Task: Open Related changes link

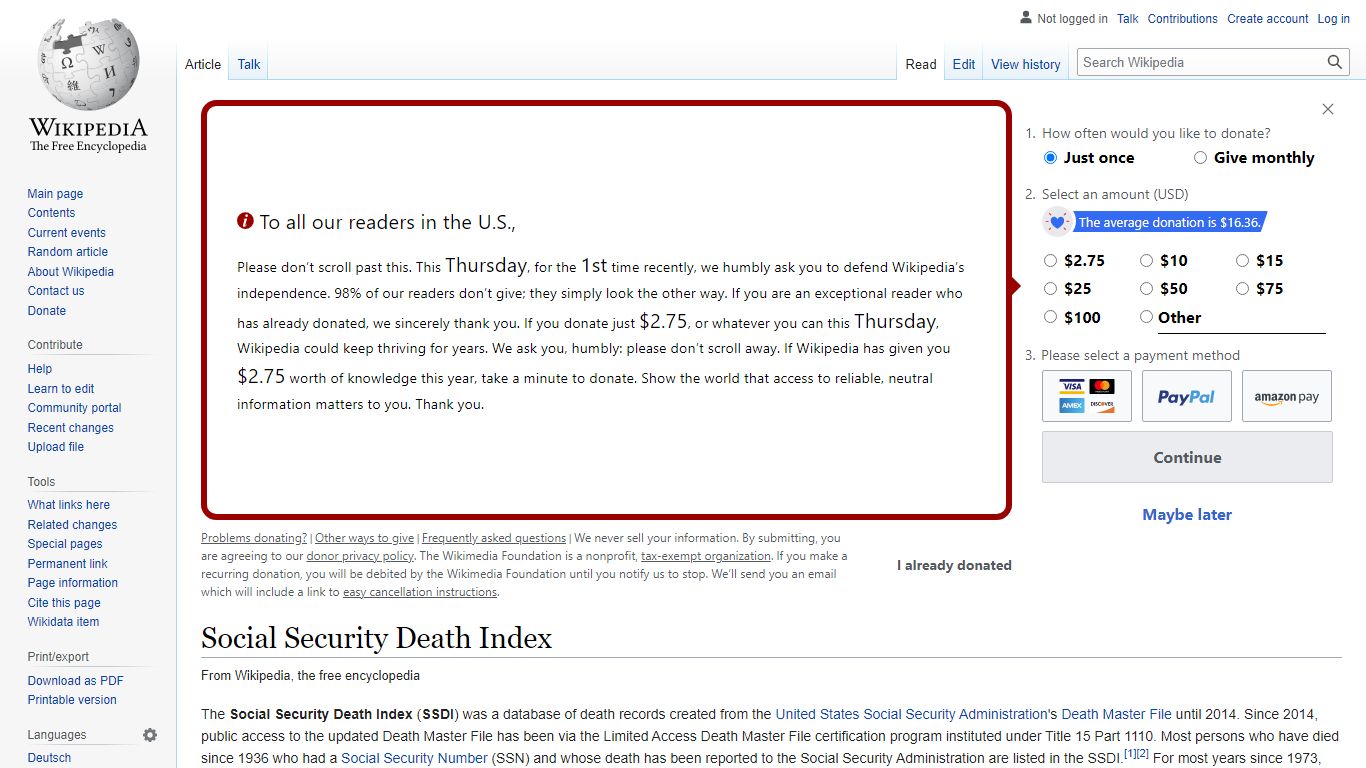Action: click(x=72, y=525)
